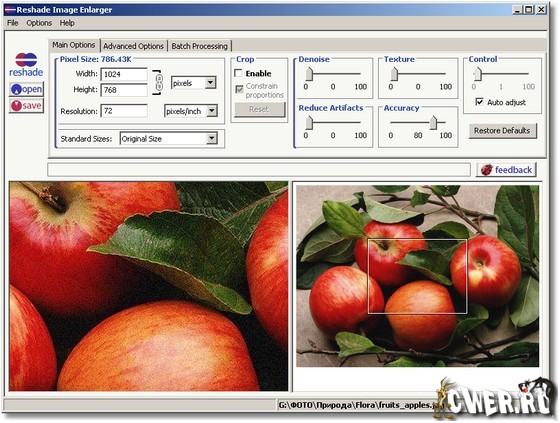
Task: Minimize the Reshade window
Action: pyautogui.click(x=518, y=10)
